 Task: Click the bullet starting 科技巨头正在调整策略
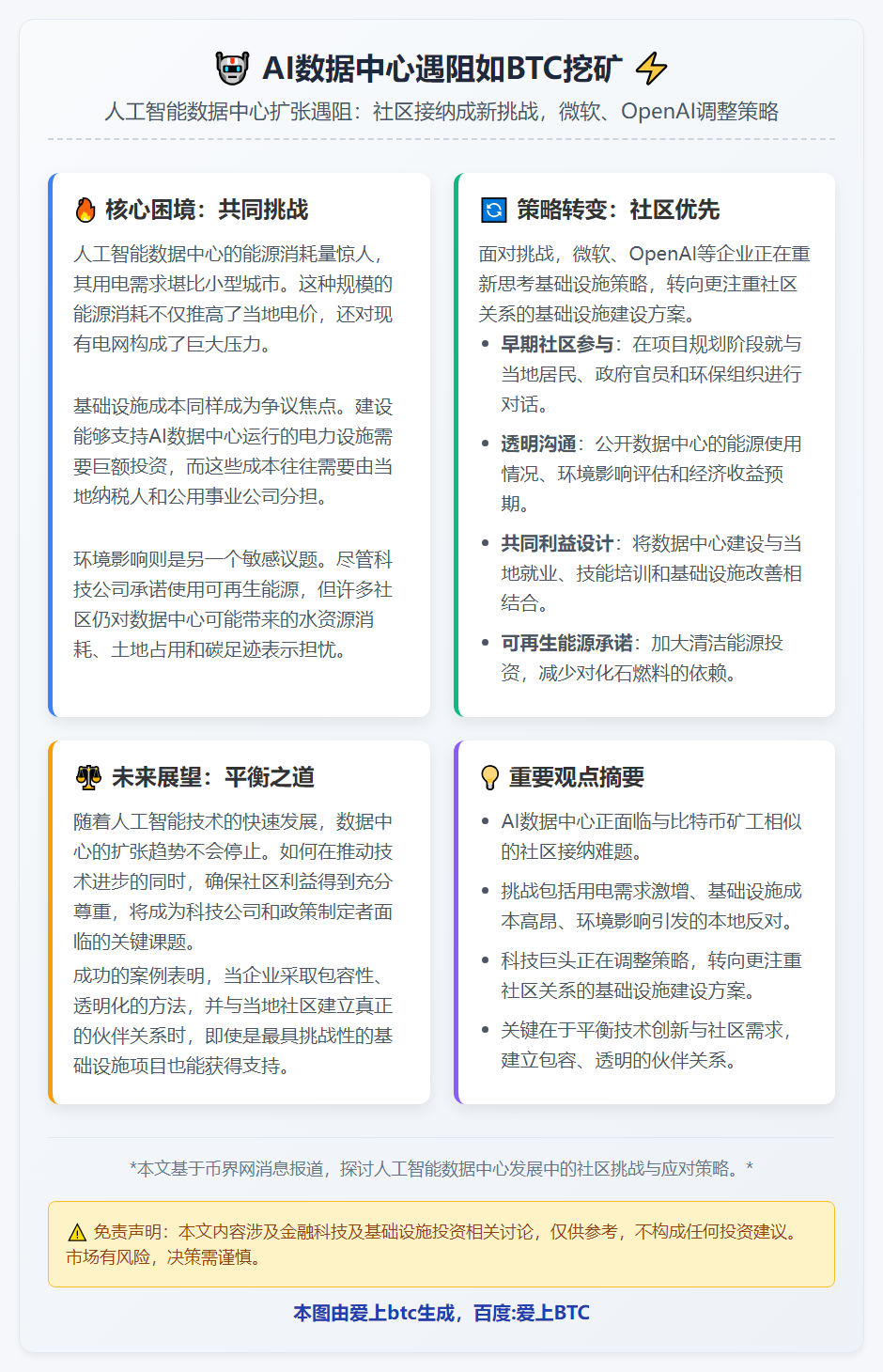pyautogui.click(x=651, y=975)
